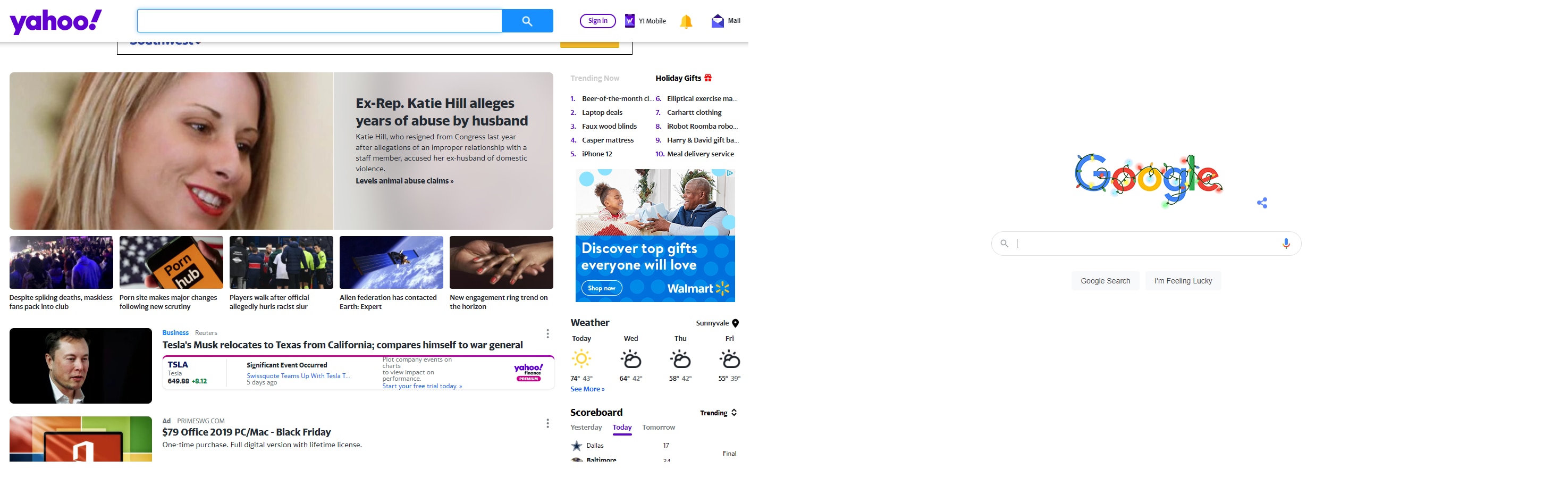Image resolution: width=1568 pixels, height=502 pixels.
Task: Click the Katie Hill hero photo
Action: click(x=172, y=151)
